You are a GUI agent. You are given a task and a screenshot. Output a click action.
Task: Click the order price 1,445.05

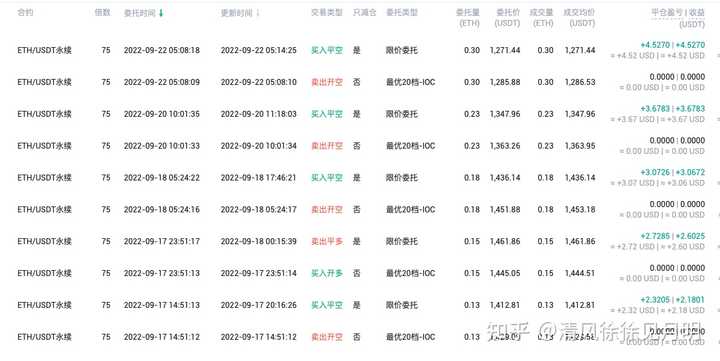point(505,273)
